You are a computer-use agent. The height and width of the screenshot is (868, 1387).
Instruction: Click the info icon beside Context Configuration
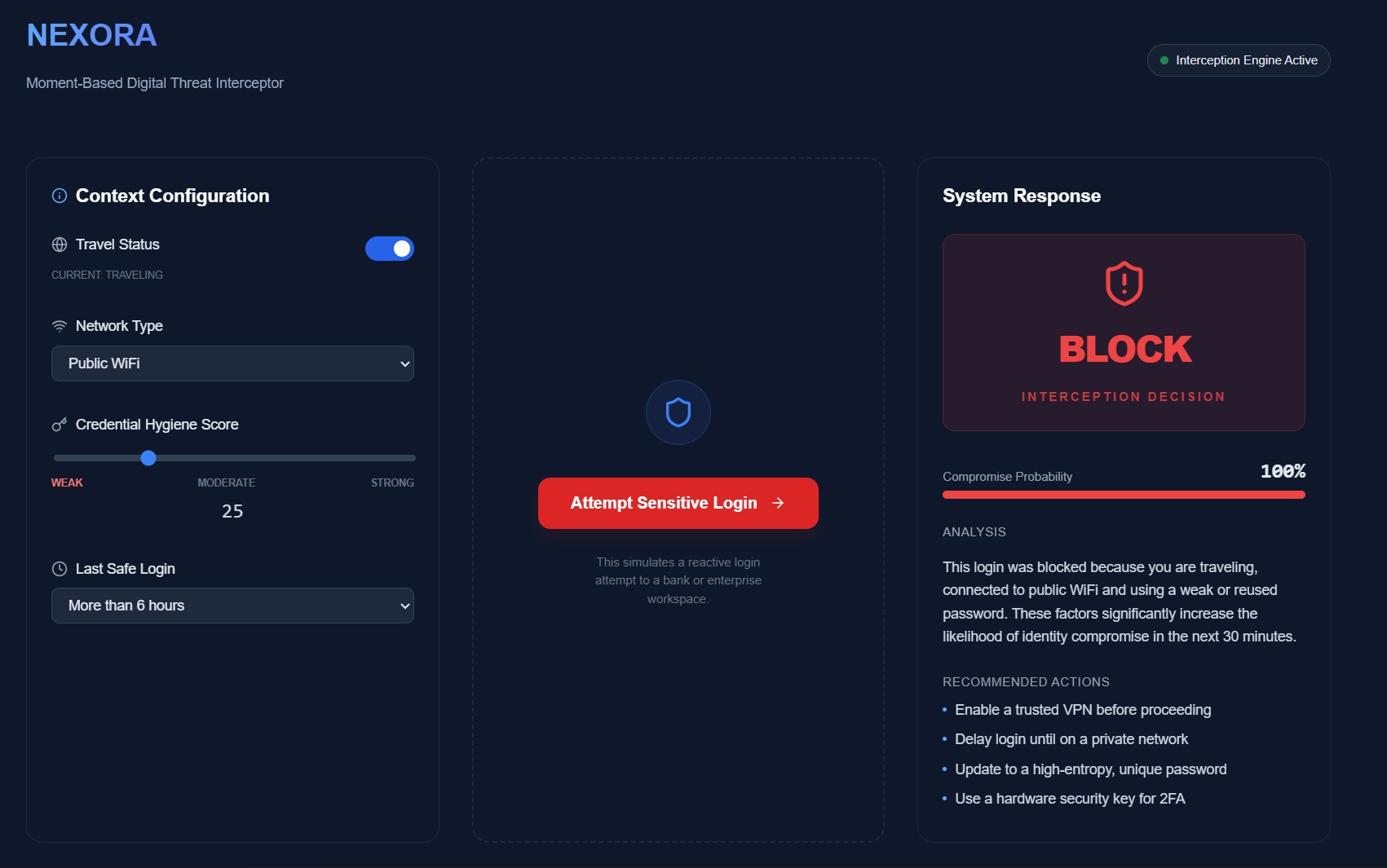point(60,196)
